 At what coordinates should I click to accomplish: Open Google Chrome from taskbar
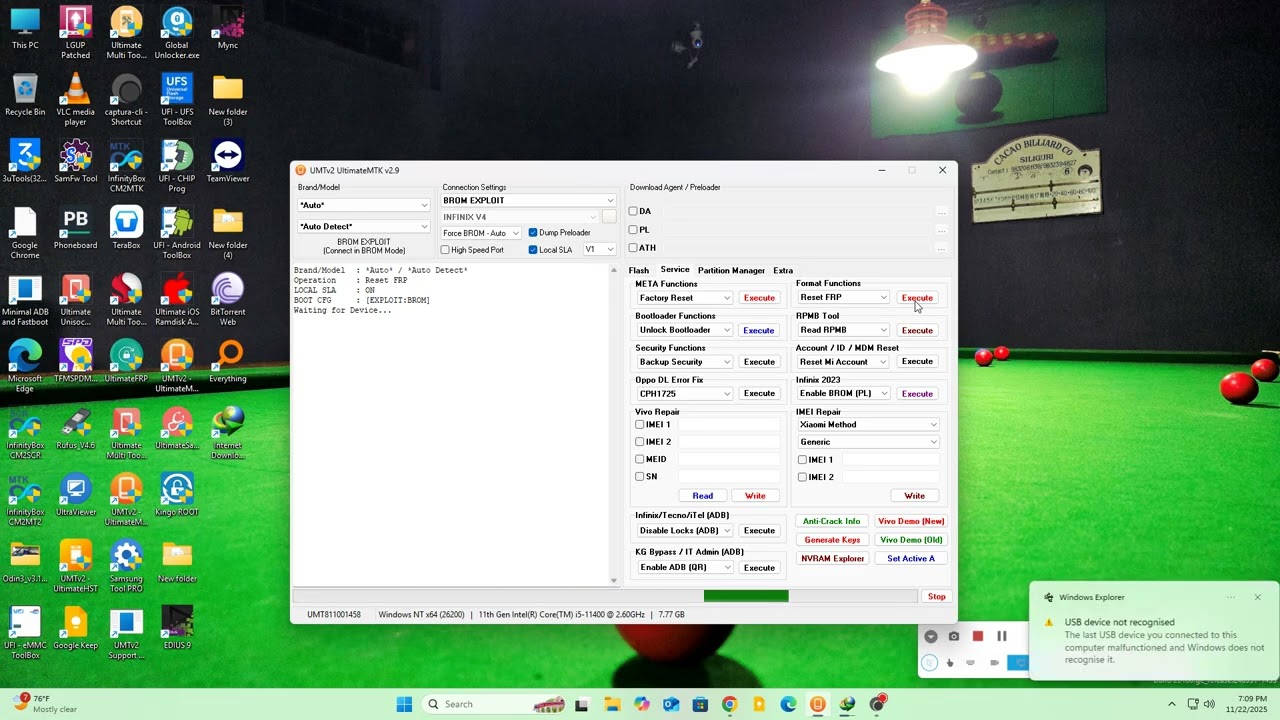(x=729, y=704)
